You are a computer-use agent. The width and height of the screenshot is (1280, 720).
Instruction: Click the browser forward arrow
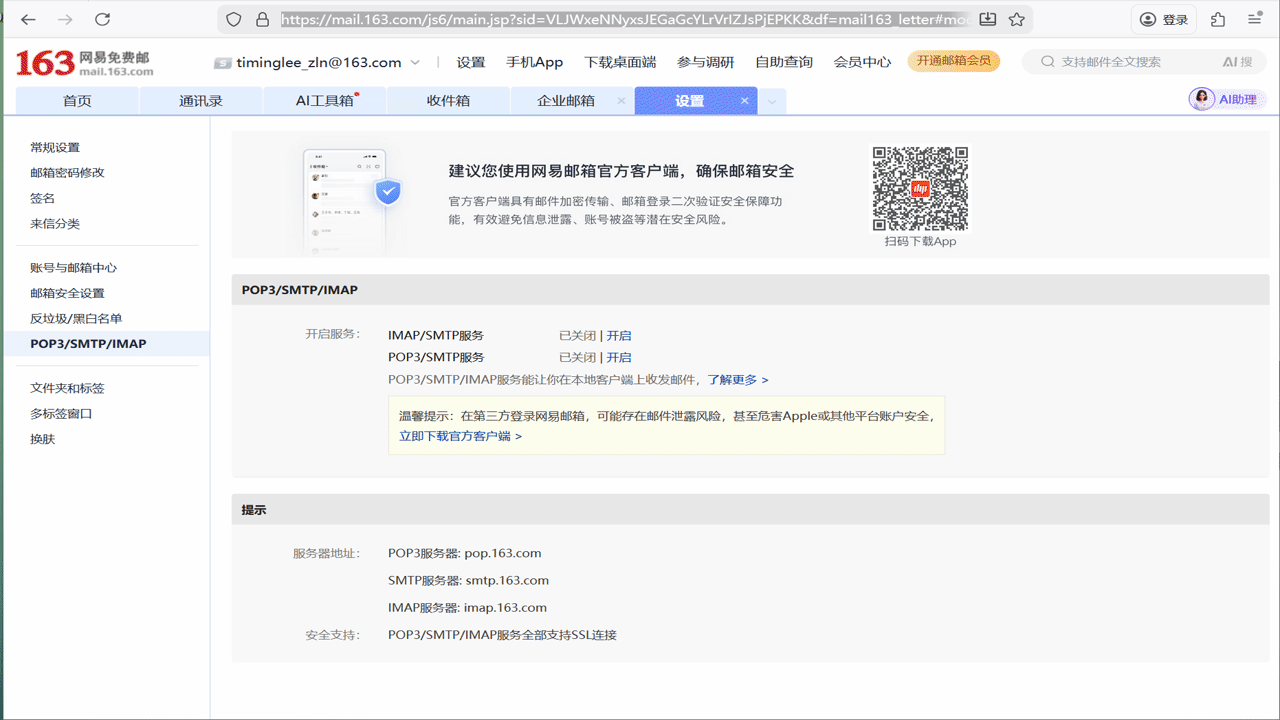pos(65,19)
